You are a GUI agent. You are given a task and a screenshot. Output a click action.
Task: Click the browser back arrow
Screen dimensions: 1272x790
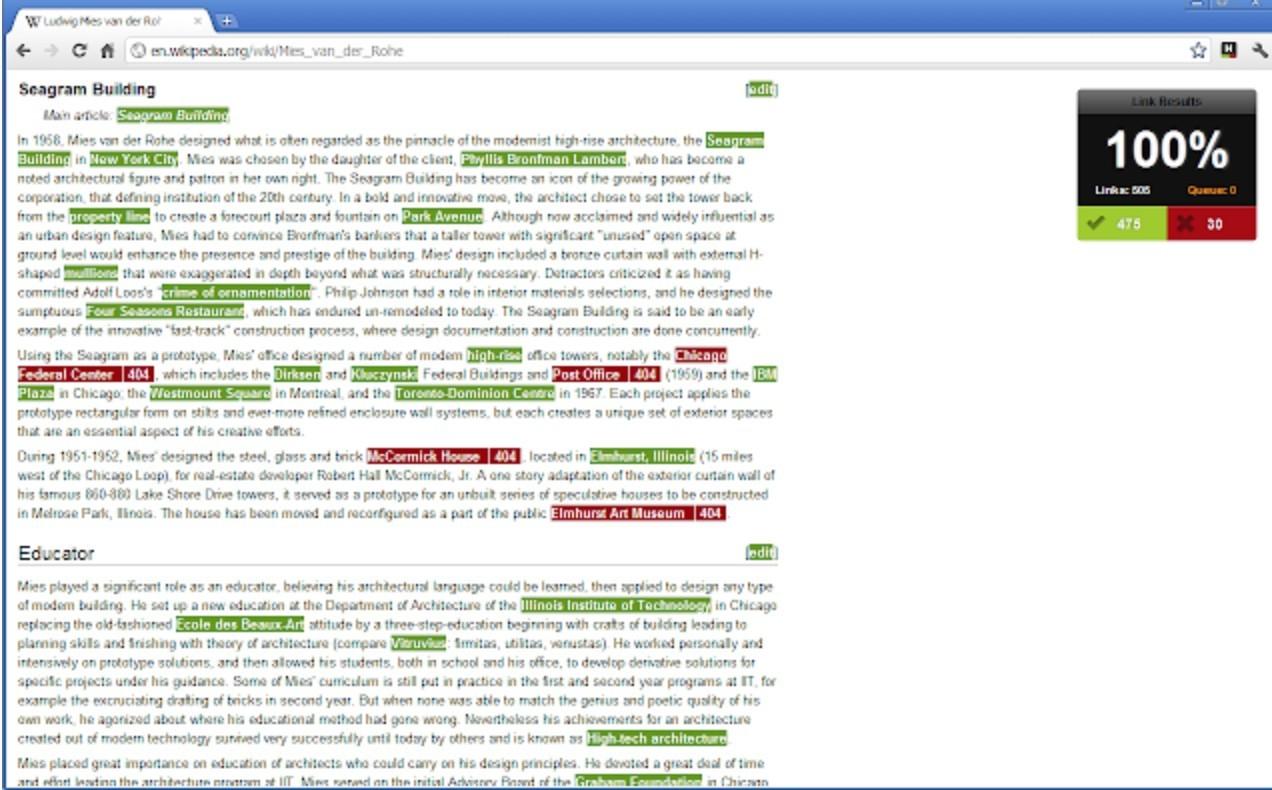[x=24, y=50]
